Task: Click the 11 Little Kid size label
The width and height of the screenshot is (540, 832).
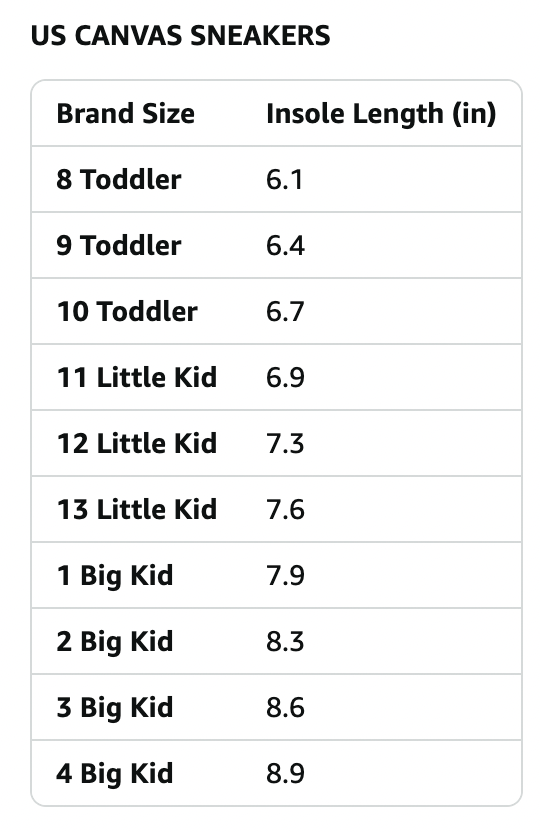Action: click(x=137, y=377)
